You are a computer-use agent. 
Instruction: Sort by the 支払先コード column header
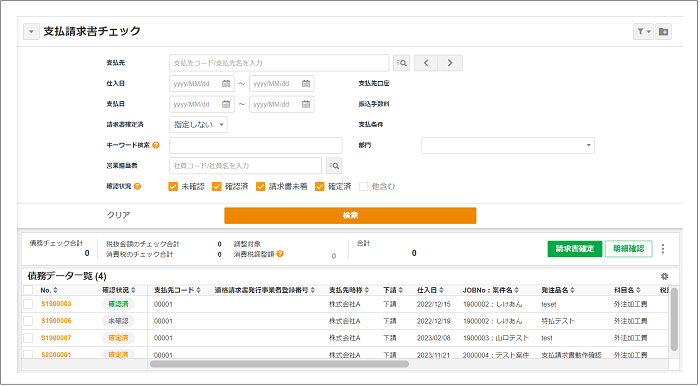pos(177,290)
